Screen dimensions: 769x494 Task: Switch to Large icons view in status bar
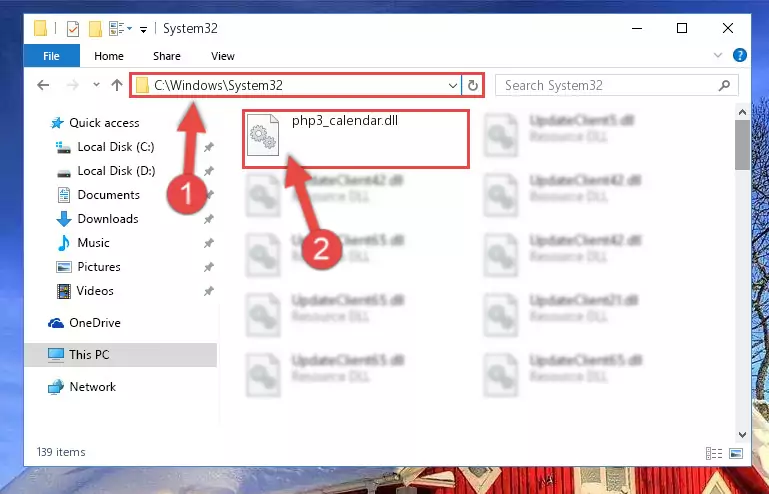pos(736,453)
